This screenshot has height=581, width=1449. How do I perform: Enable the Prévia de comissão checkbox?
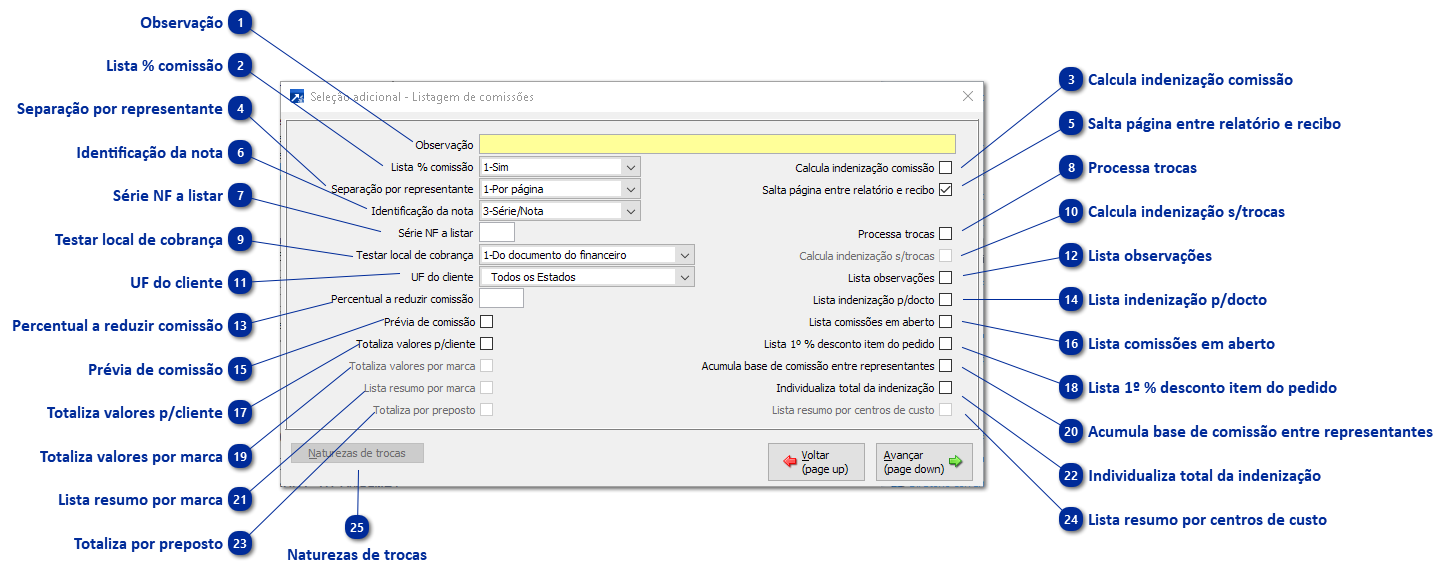[487, 321]
